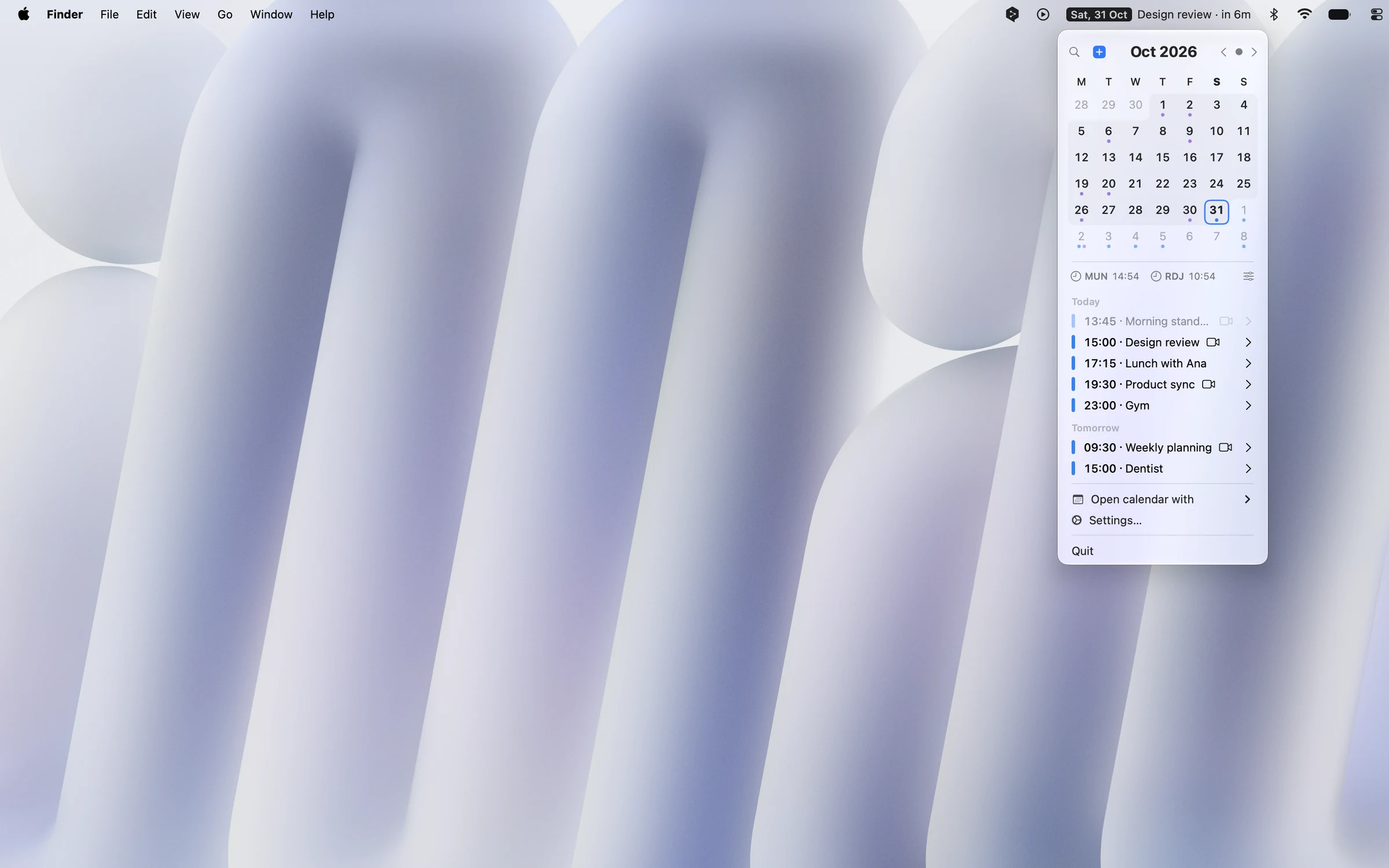Go to previous month arrow

[x=1223, y=52]
